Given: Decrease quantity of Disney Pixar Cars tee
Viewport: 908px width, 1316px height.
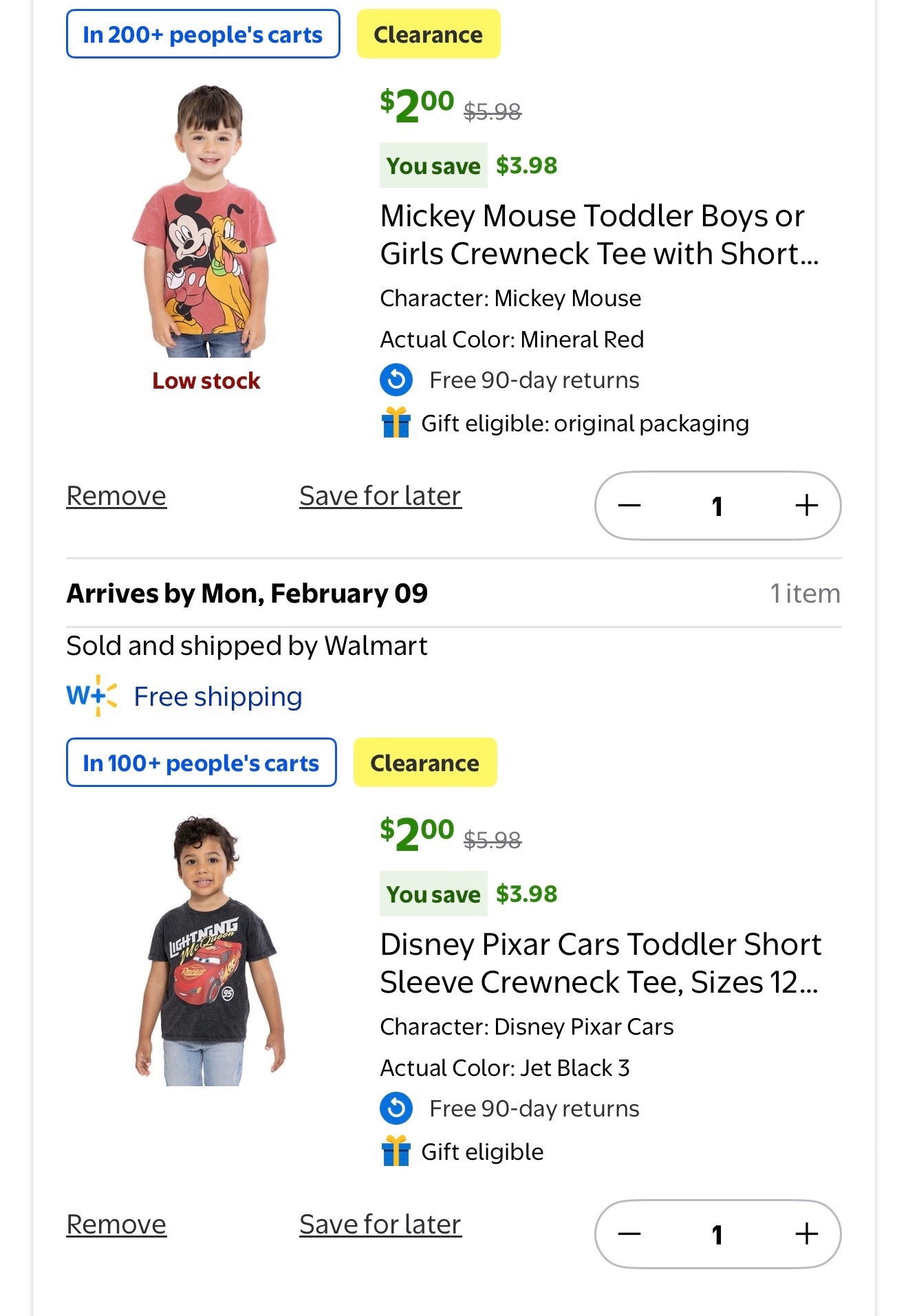Looking at the screenshot, I should tap(629, 1234).
